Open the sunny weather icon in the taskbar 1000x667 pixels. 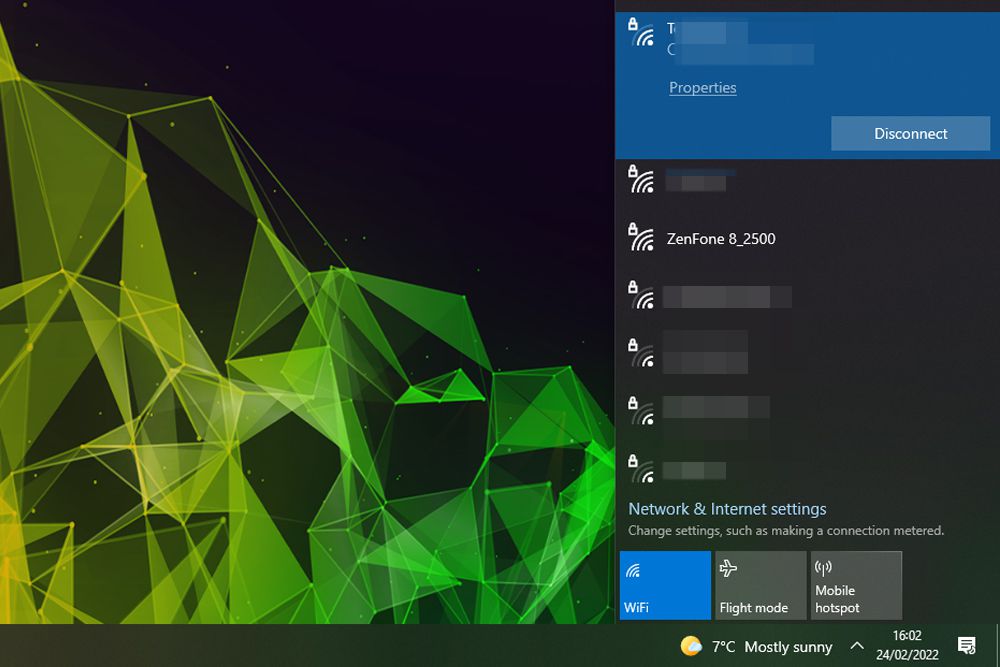691,646
